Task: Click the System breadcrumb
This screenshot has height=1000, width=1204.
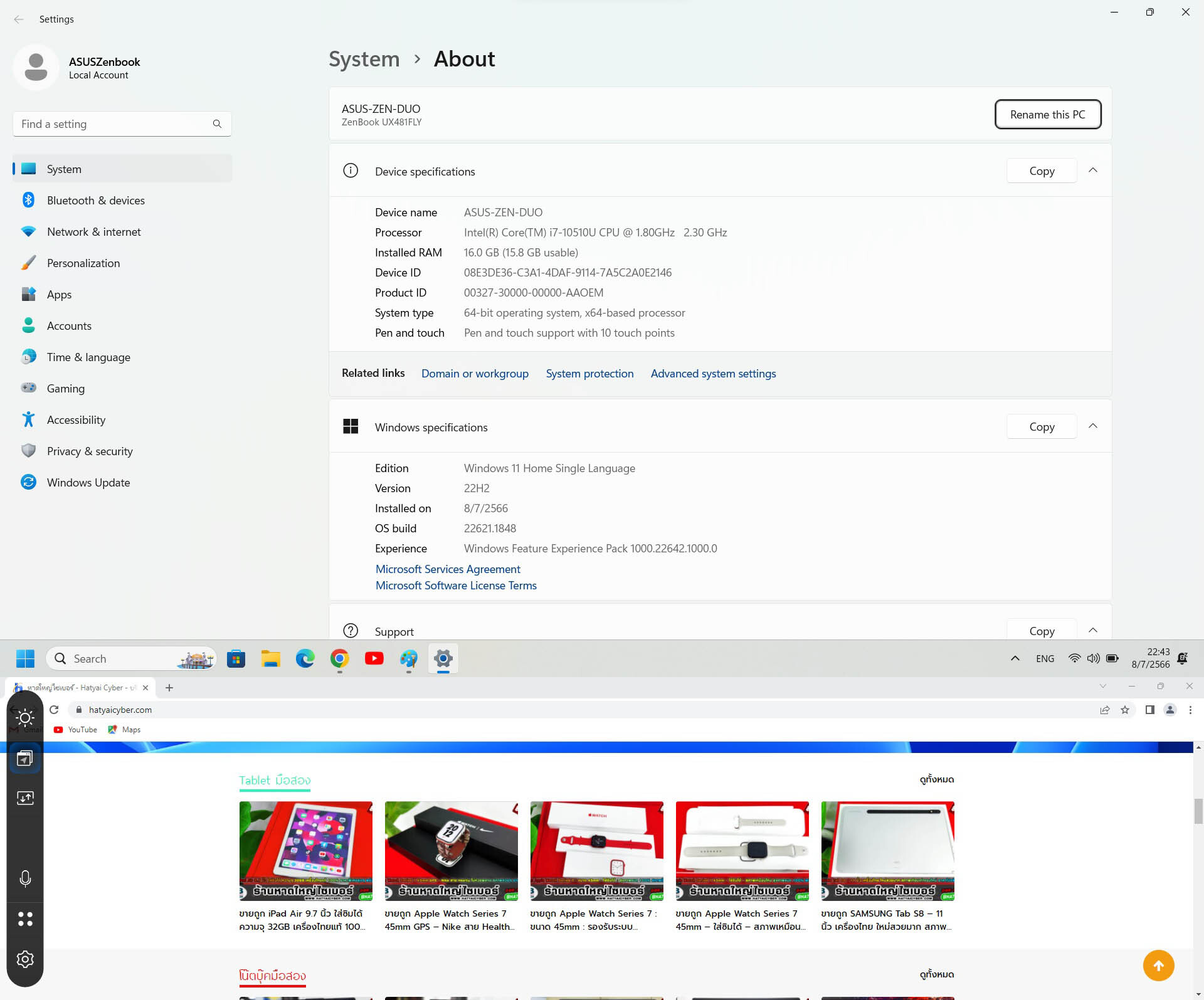Action: 364,59
